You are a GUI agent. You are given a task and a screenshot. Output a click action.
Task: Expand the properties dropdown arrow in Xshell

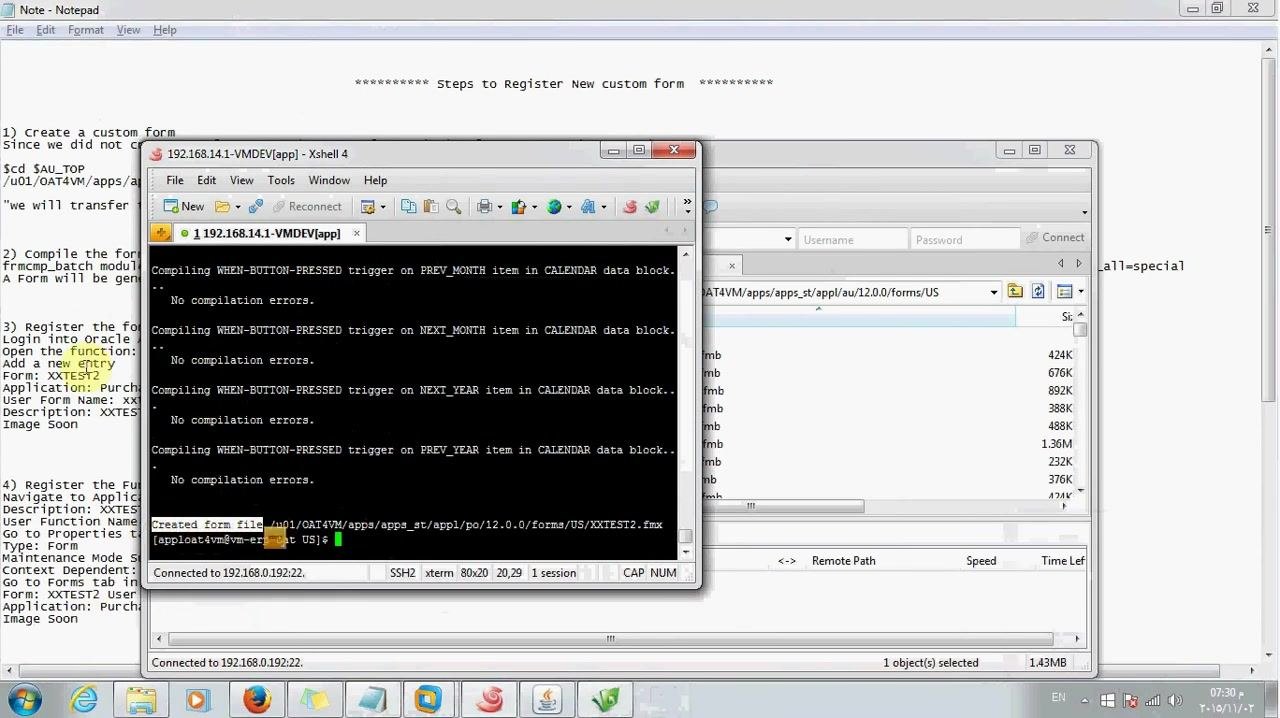(x=383, y=207)
